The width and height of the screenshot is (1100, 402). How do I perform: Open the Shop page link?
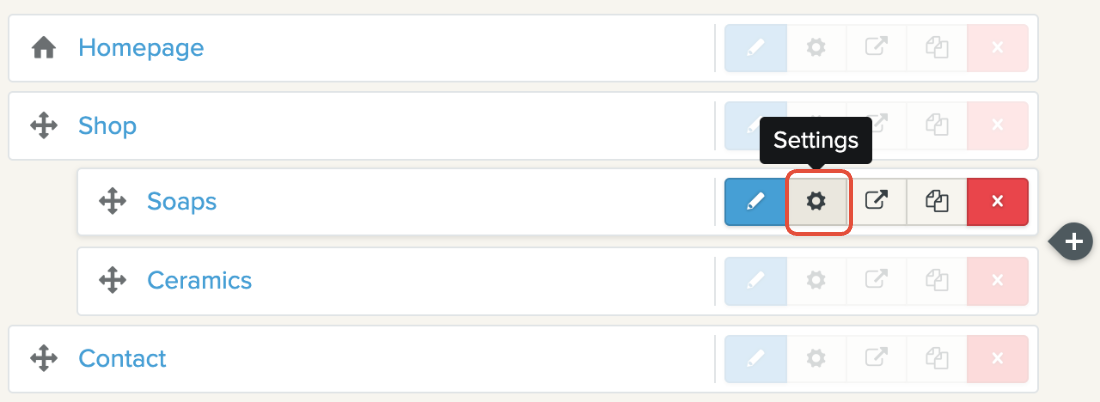tap(107, 126)
